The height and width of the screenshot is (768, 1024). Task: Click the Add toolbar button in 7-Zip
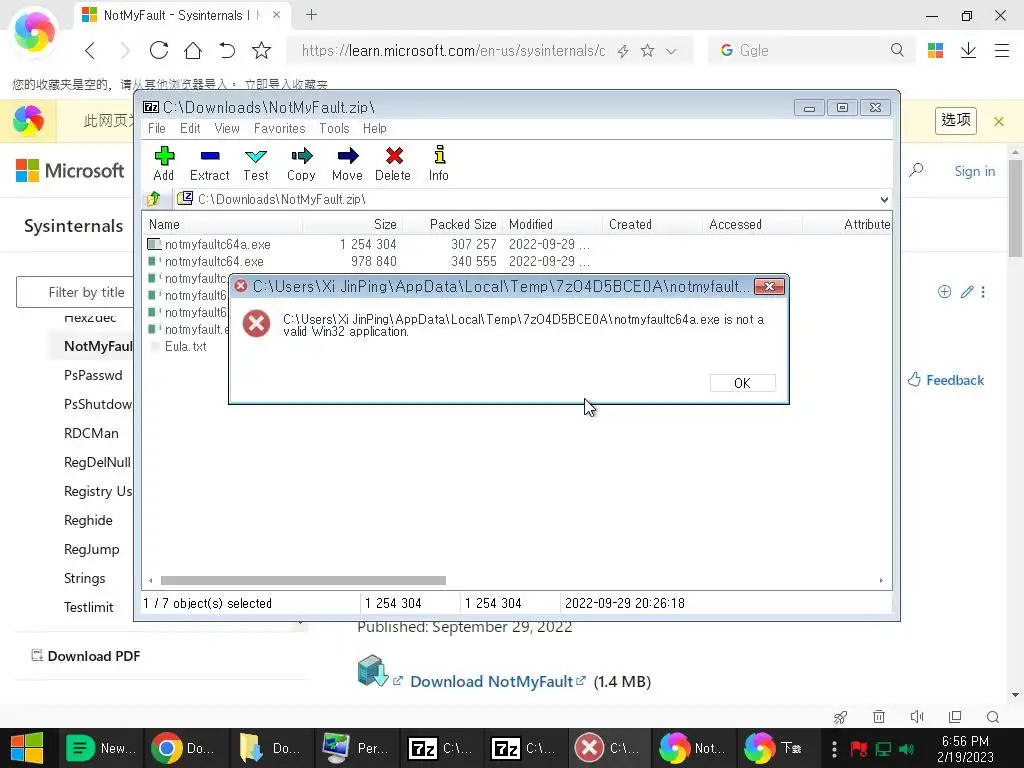coord(163,164)
